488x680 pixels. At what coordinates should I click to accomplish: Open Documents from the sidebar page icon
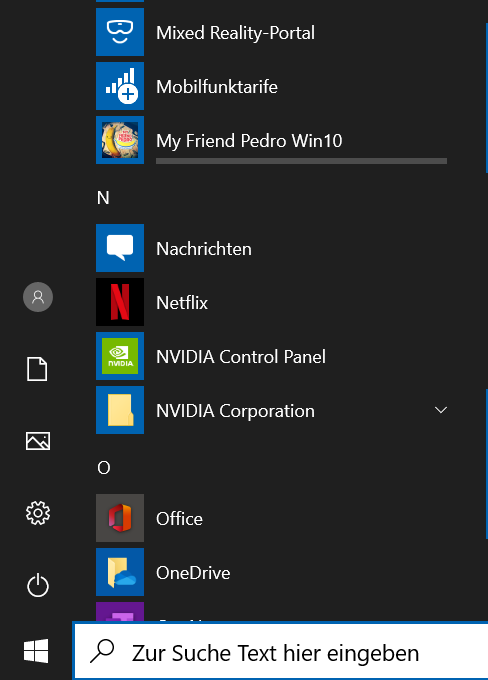tap(37, 369)
